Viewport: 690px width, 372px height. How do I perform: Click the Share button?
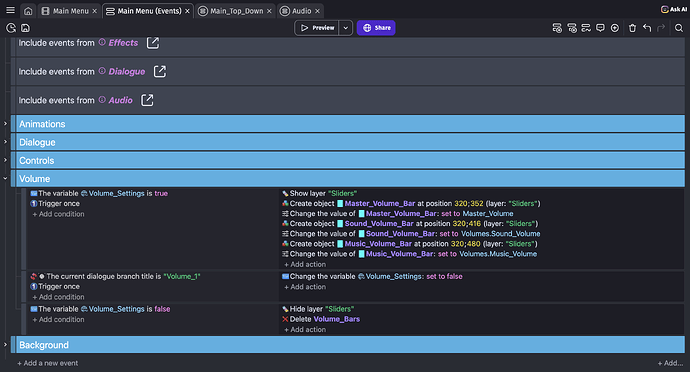coord(376,28)
